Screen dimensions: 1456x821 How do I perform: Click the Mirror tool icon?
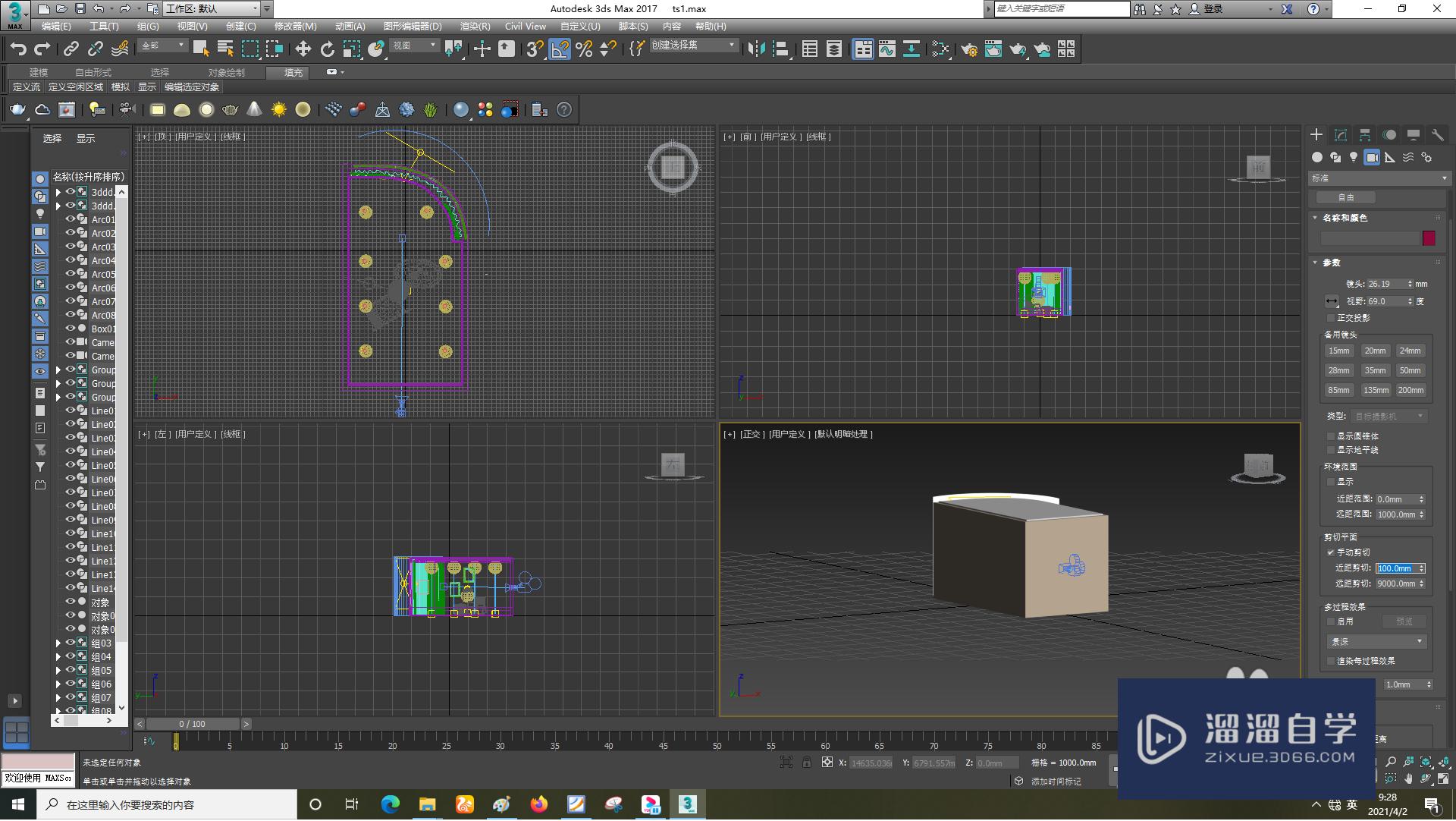[x=756, y=49]
